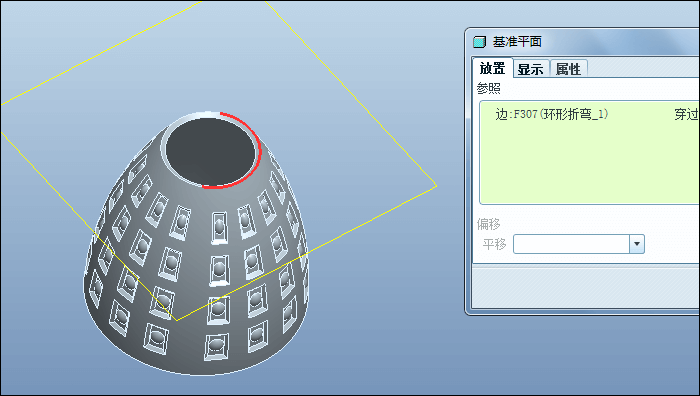Click the 偏移 section label
Screen dimensions: 700x396
click(x=488, y=224)
